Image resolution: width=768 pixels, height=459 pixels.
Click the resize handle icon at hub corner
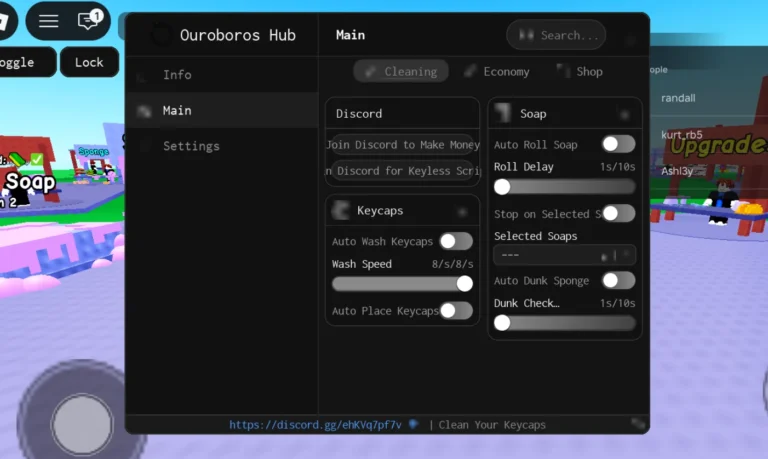pos(638,423)
